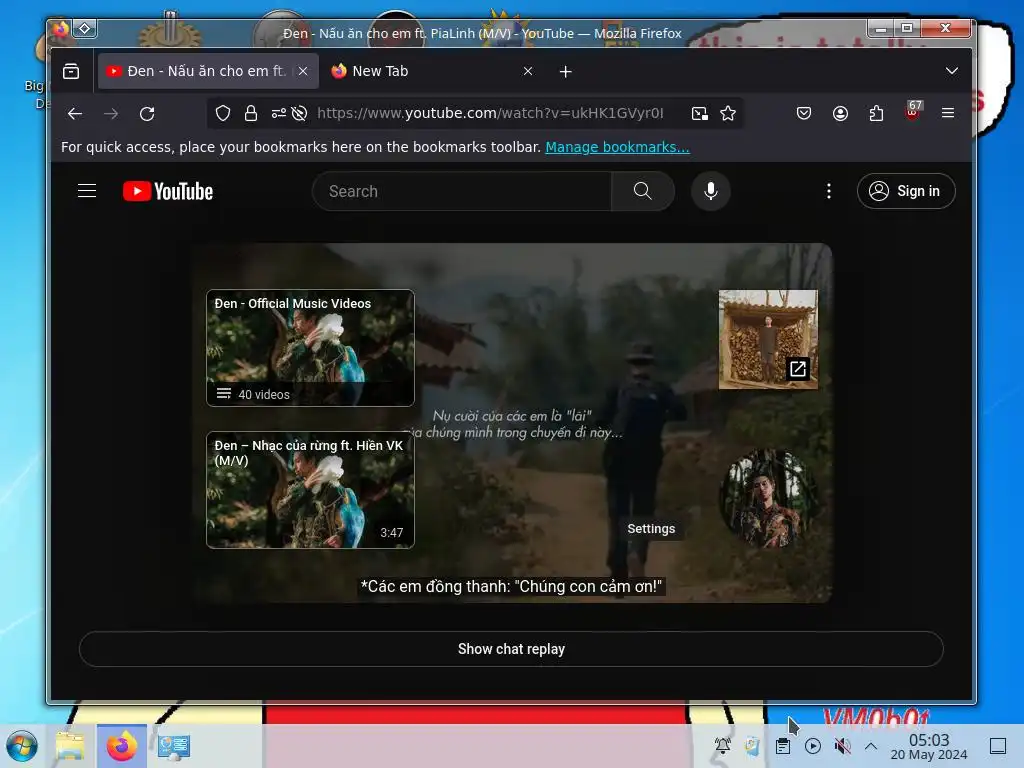Open the control panel taskbar icon
This screenshot has height=768, width=1024.
pyautogui.click(x=174, y=746)
